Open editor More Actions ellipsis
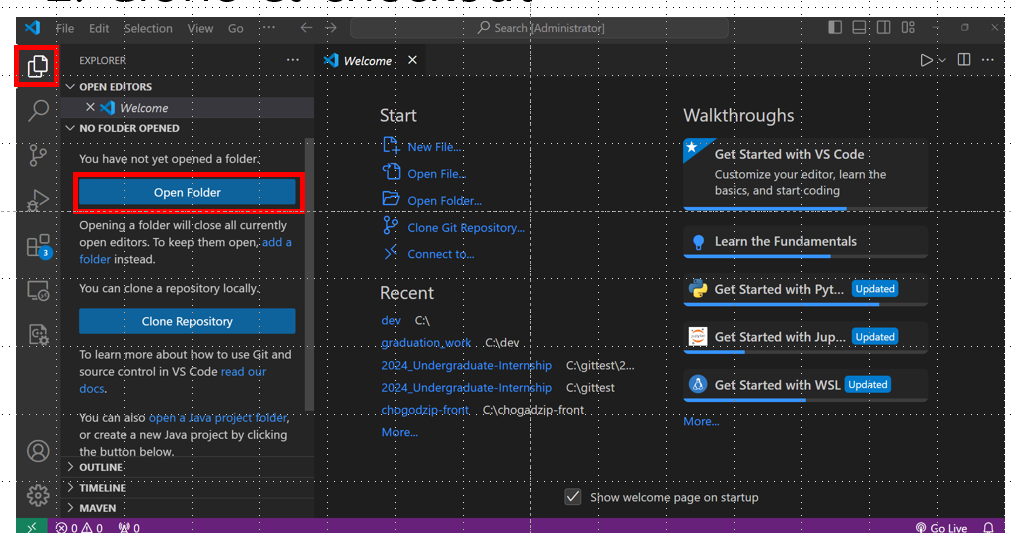 point(987,59)
